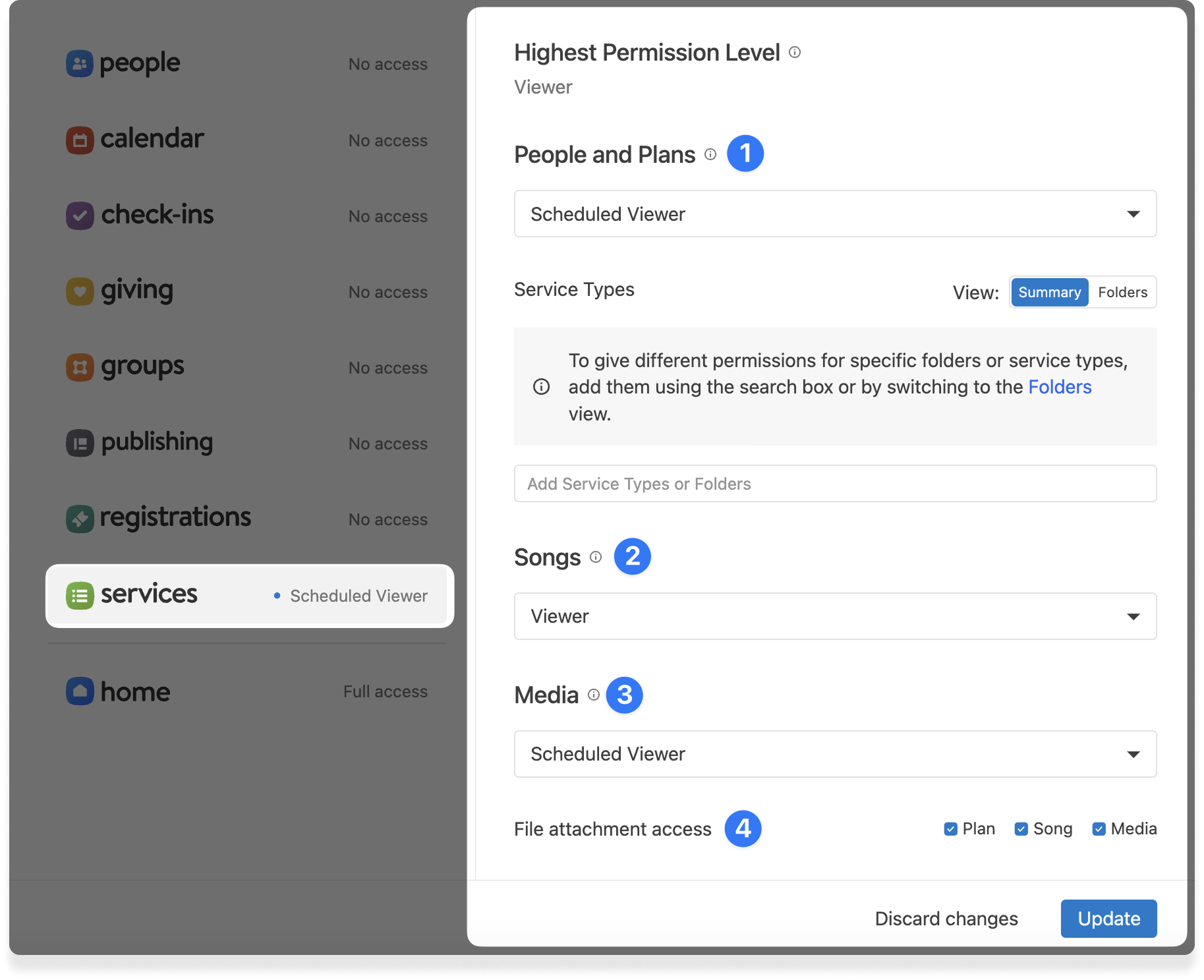Switch to the Folders view tab
1204x980 pixels.
pos(1122,292)
